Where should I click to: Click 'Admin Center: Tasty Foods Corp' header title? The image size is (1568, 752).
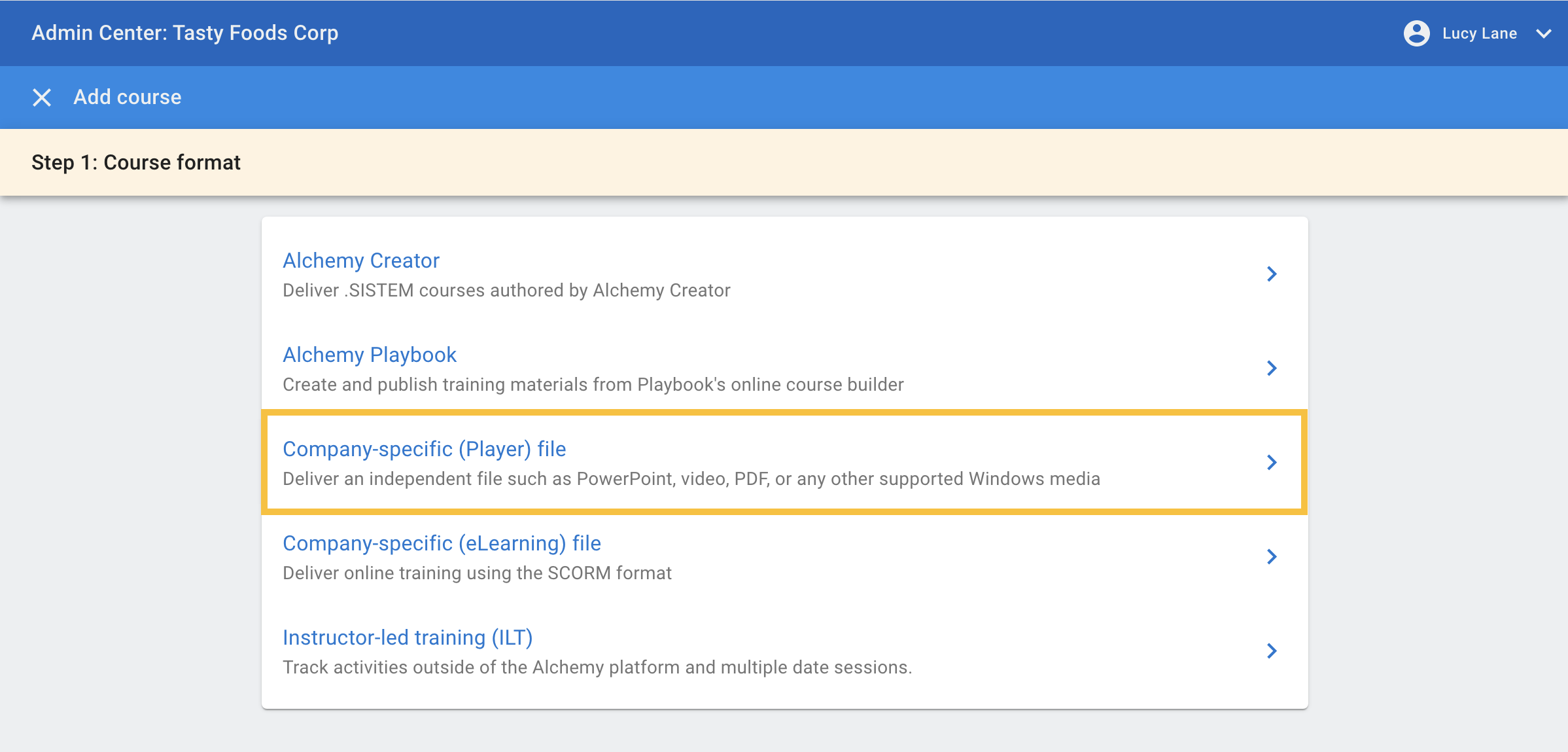pos(185,33)
